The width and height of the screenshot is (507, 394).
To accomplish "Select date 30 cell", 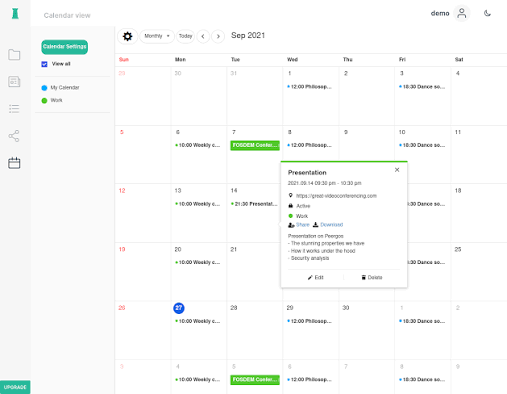I will [367, 330].
